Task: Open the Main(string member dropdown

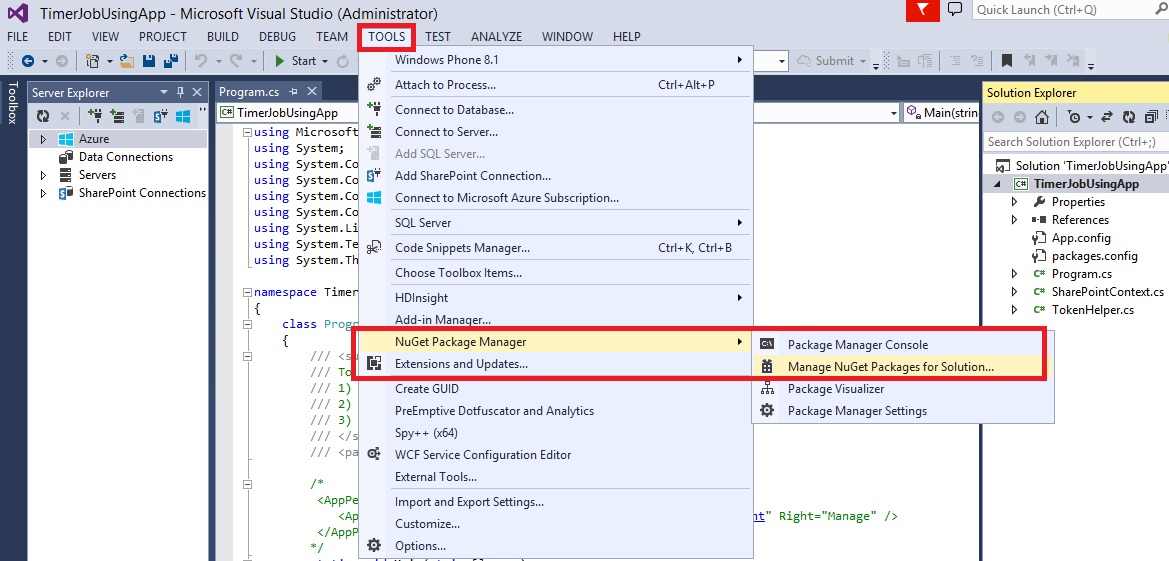Action: tap(941, 113)
